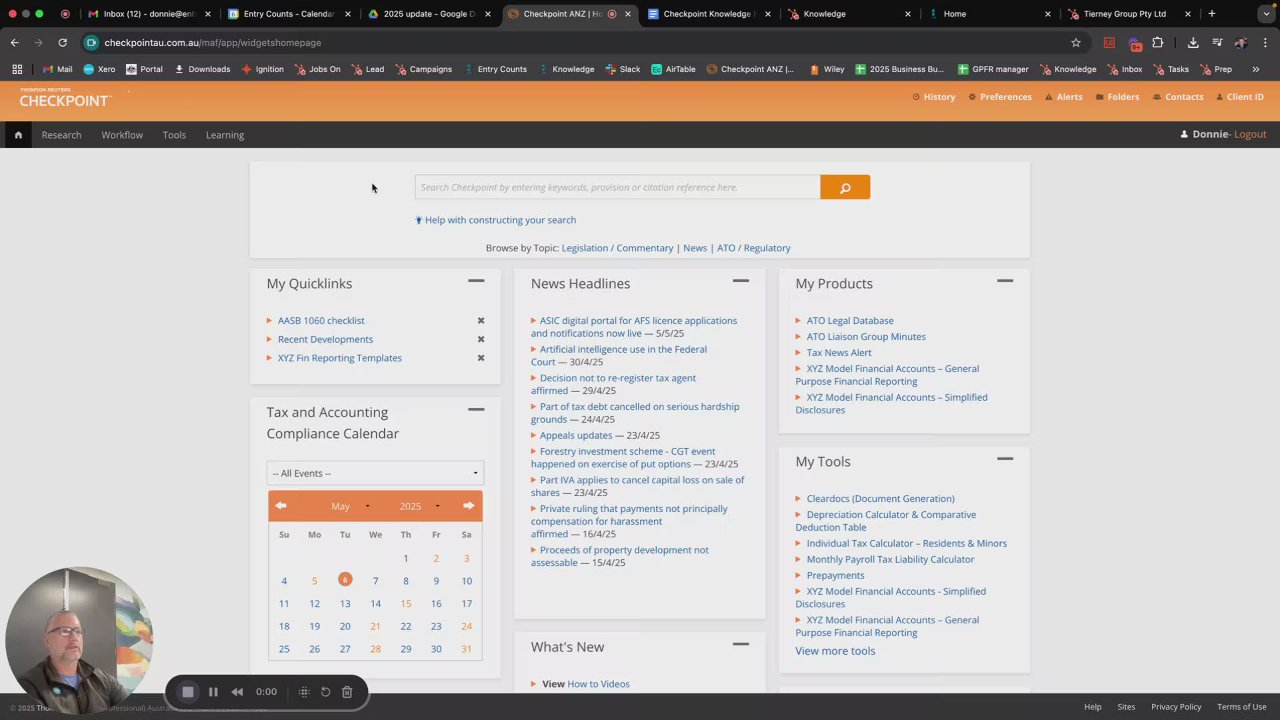
Task: Remove XYZ Fin Reporting Templates quicklink
Action: (x=481, y=358)
